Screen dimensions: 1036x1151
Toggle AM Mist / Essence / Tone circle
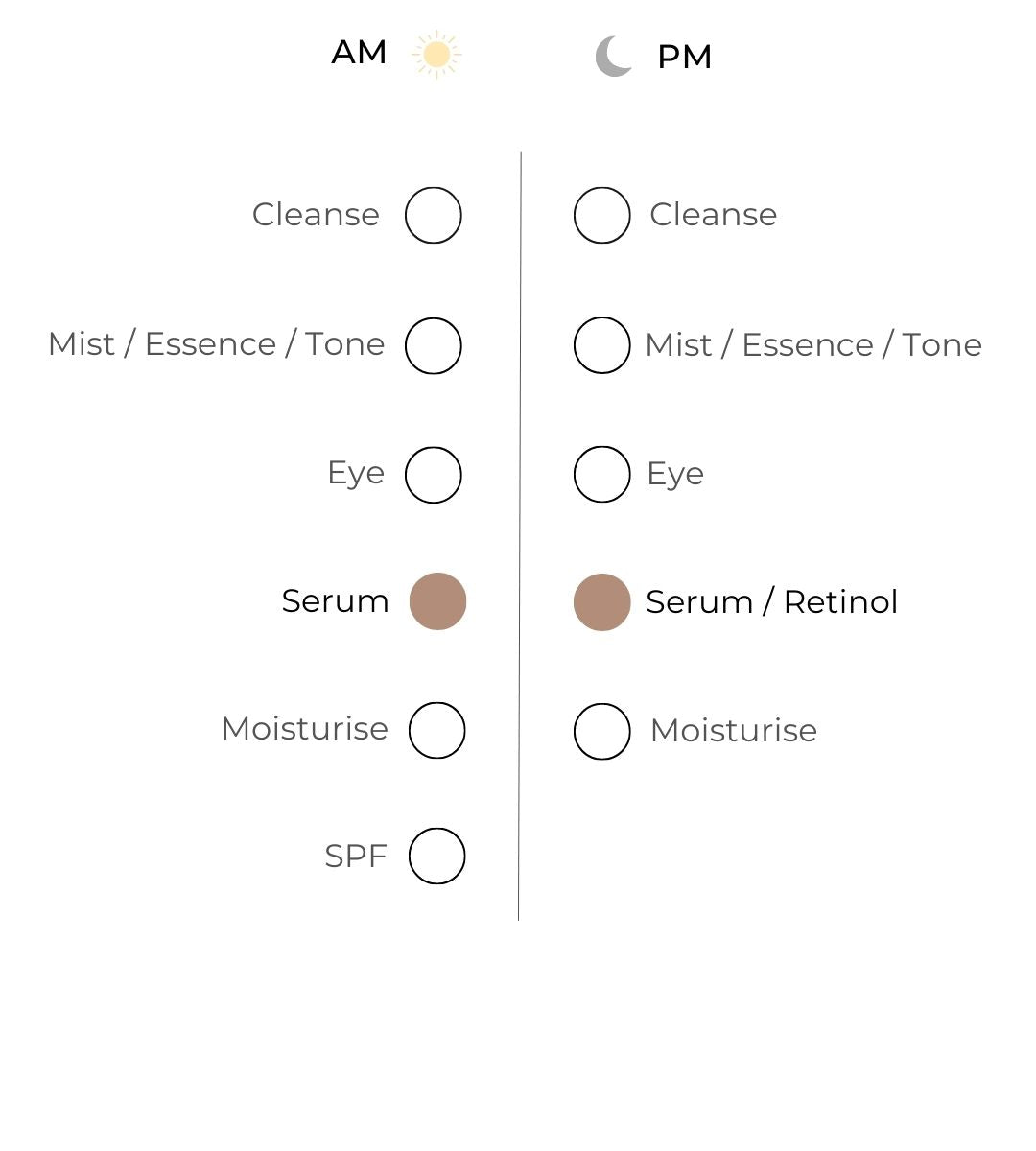coord(434,345)
